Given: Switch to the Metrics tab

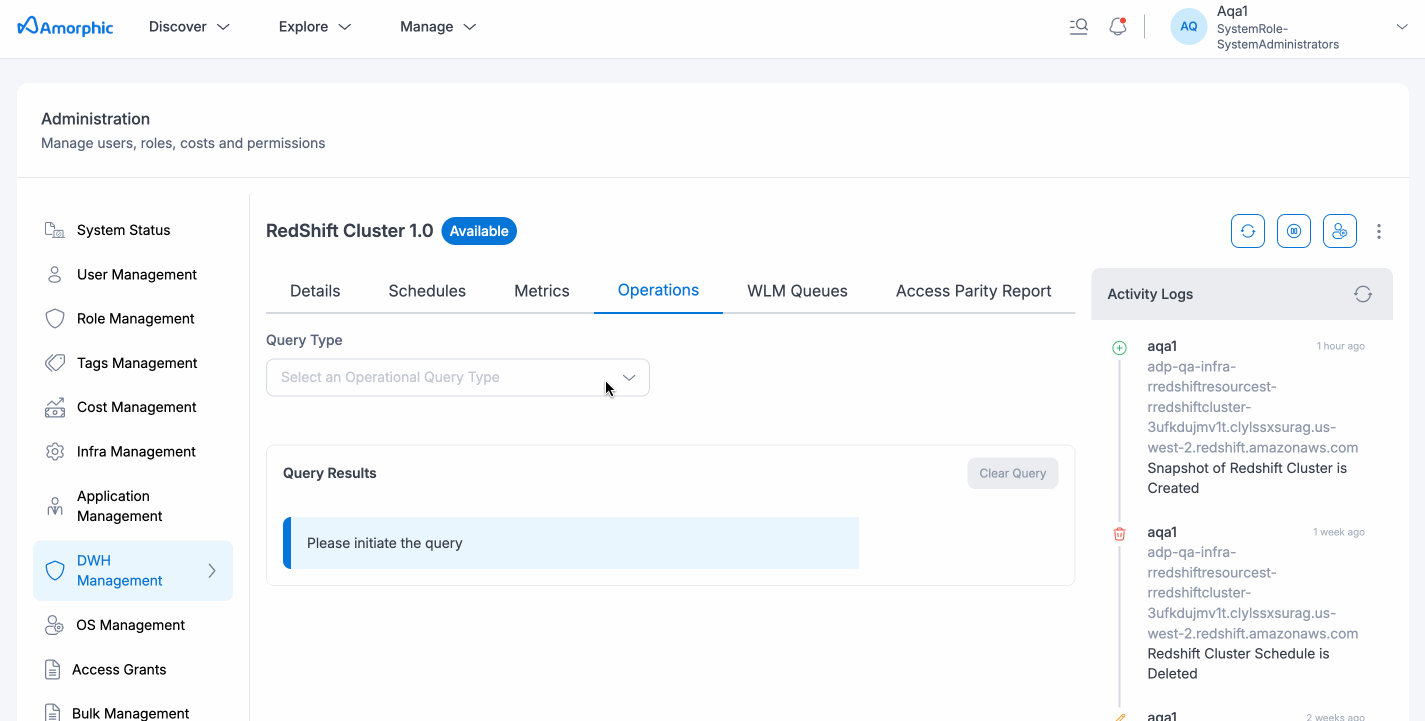Looking at the screenshot, I should click(x=542, y=291).
